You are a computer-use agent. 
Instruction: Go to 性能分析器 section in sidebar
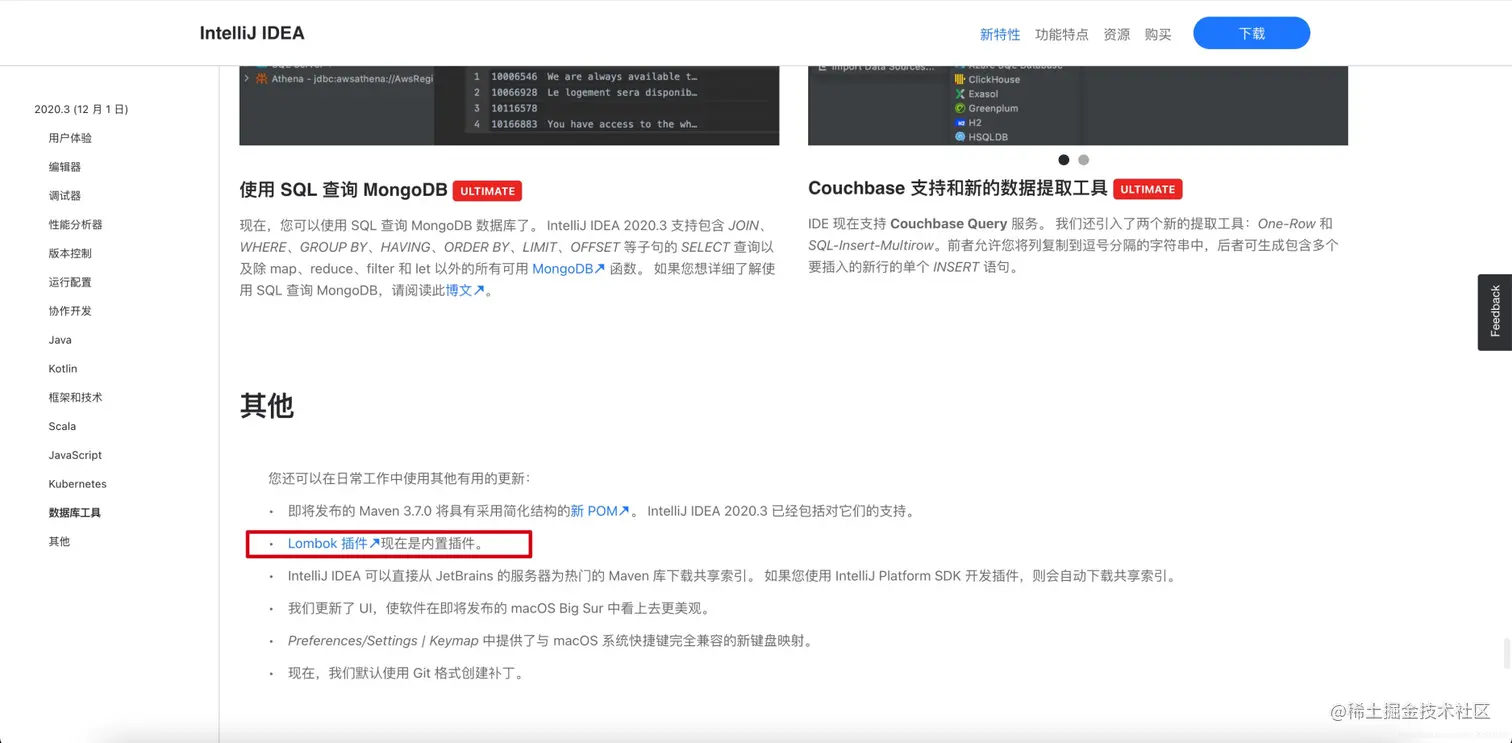tap(76, 225)
